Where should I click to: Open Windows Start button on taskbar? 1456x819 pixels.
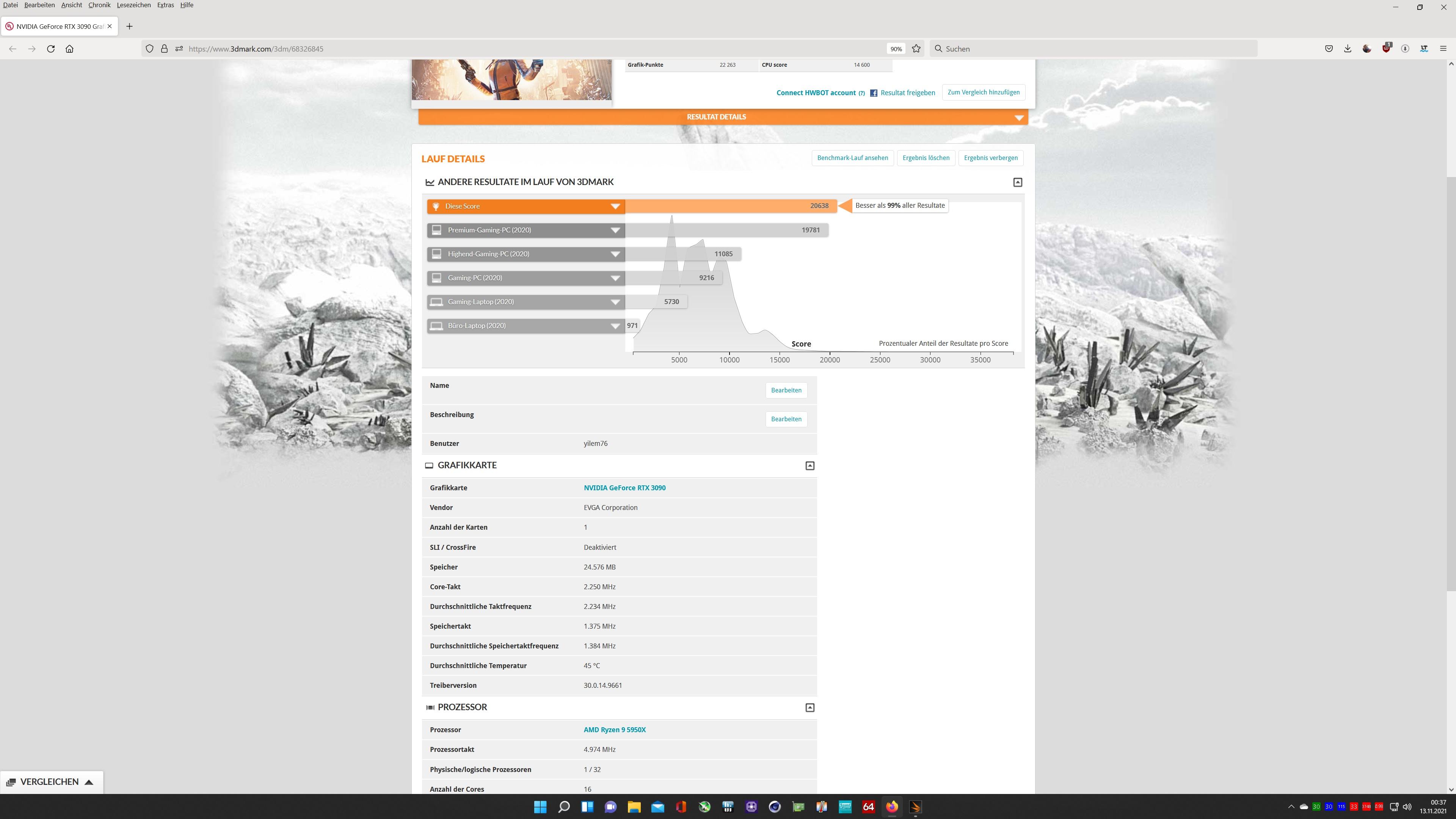point(540,806)
